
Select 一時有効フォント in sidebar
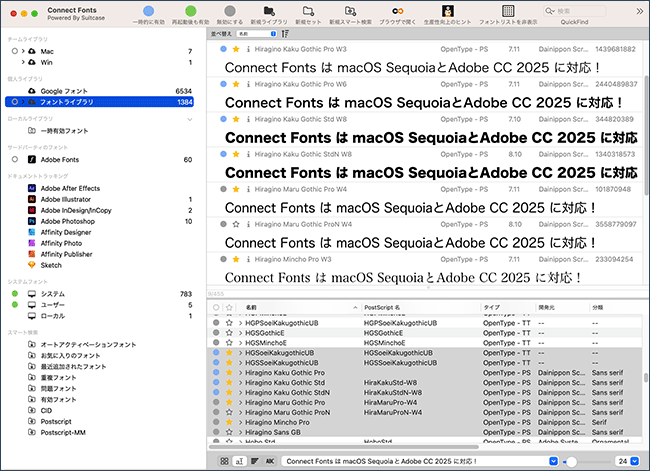99,131
